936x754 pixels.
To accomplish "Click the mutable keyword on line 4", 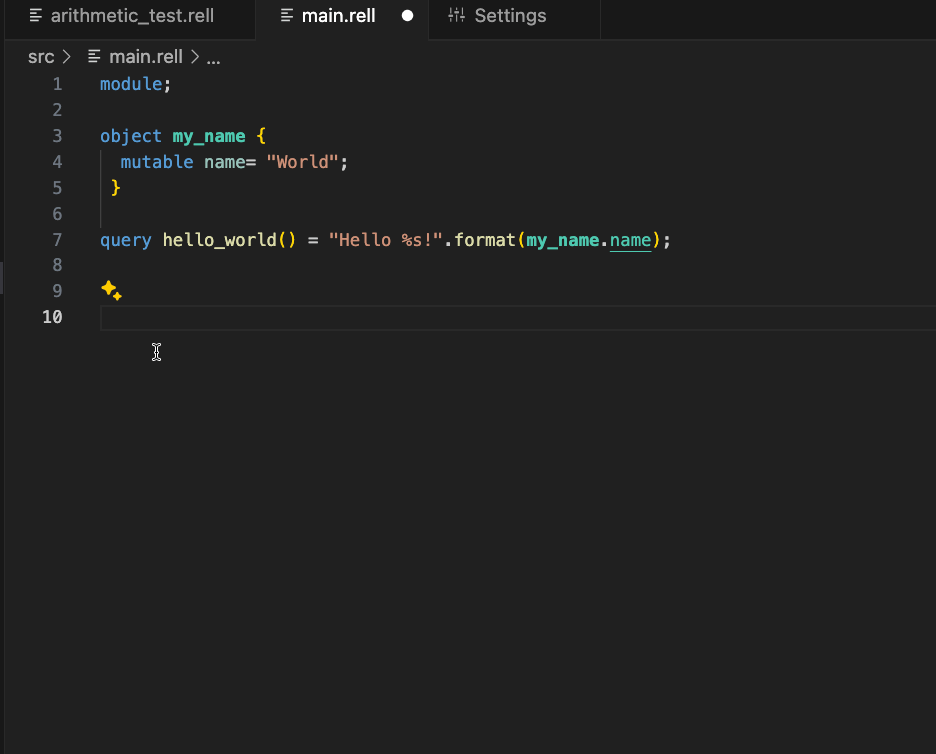I will point(156,162).
